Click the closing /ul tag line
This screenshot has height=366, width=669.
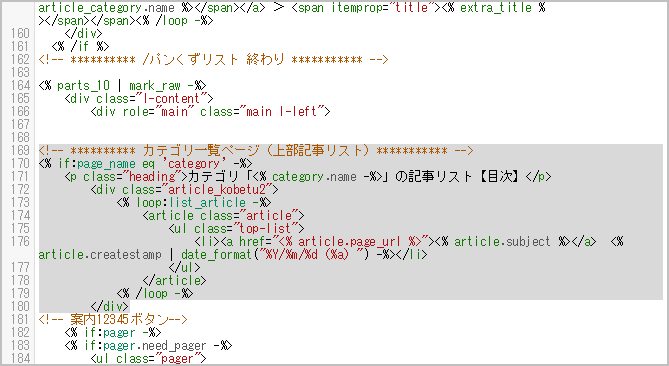pyautogui.click(x=184, y=267)
